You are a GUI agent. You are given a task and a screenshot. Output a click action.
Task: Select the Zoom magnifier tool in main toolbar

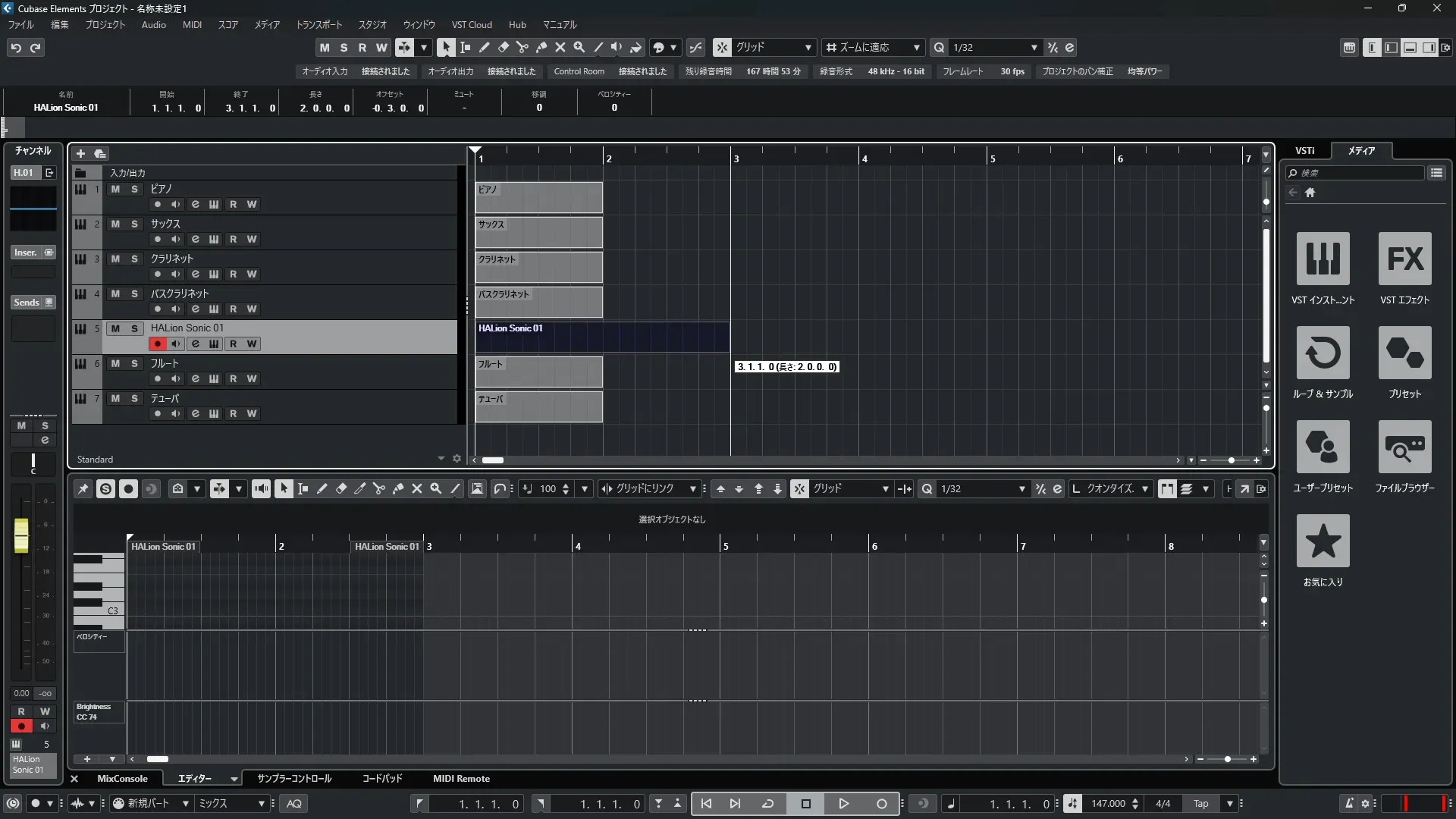[x=579, y=47]
